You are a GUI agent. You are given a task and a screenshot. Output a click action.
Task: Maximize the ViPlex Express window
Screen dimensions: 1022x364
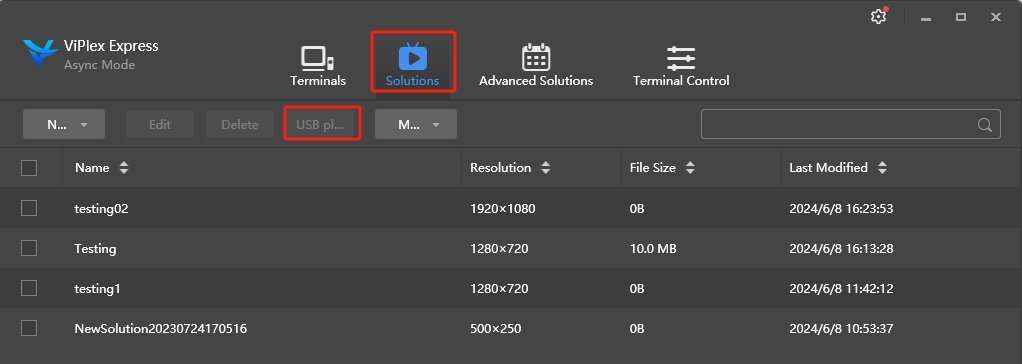[961, 17]
